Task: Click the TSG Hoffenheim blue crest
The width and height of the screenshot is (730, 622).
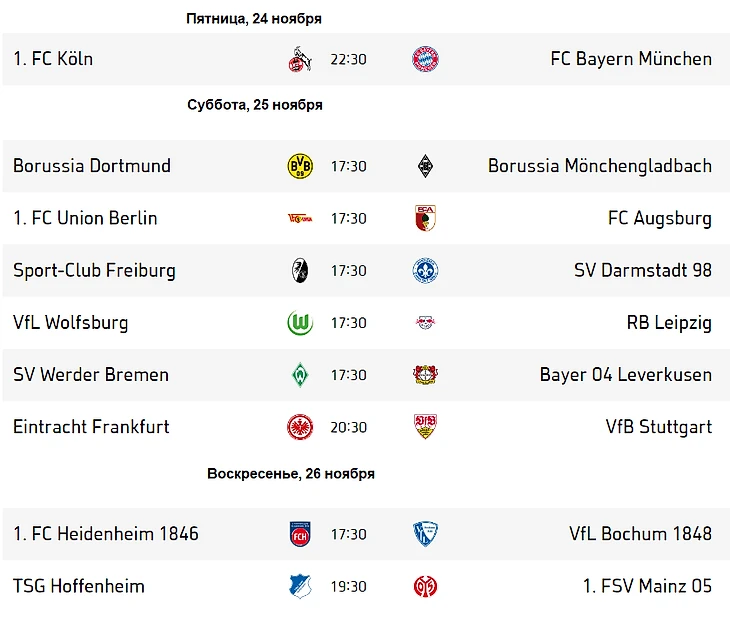Action: pyautogui.click(x=300, y=586)
